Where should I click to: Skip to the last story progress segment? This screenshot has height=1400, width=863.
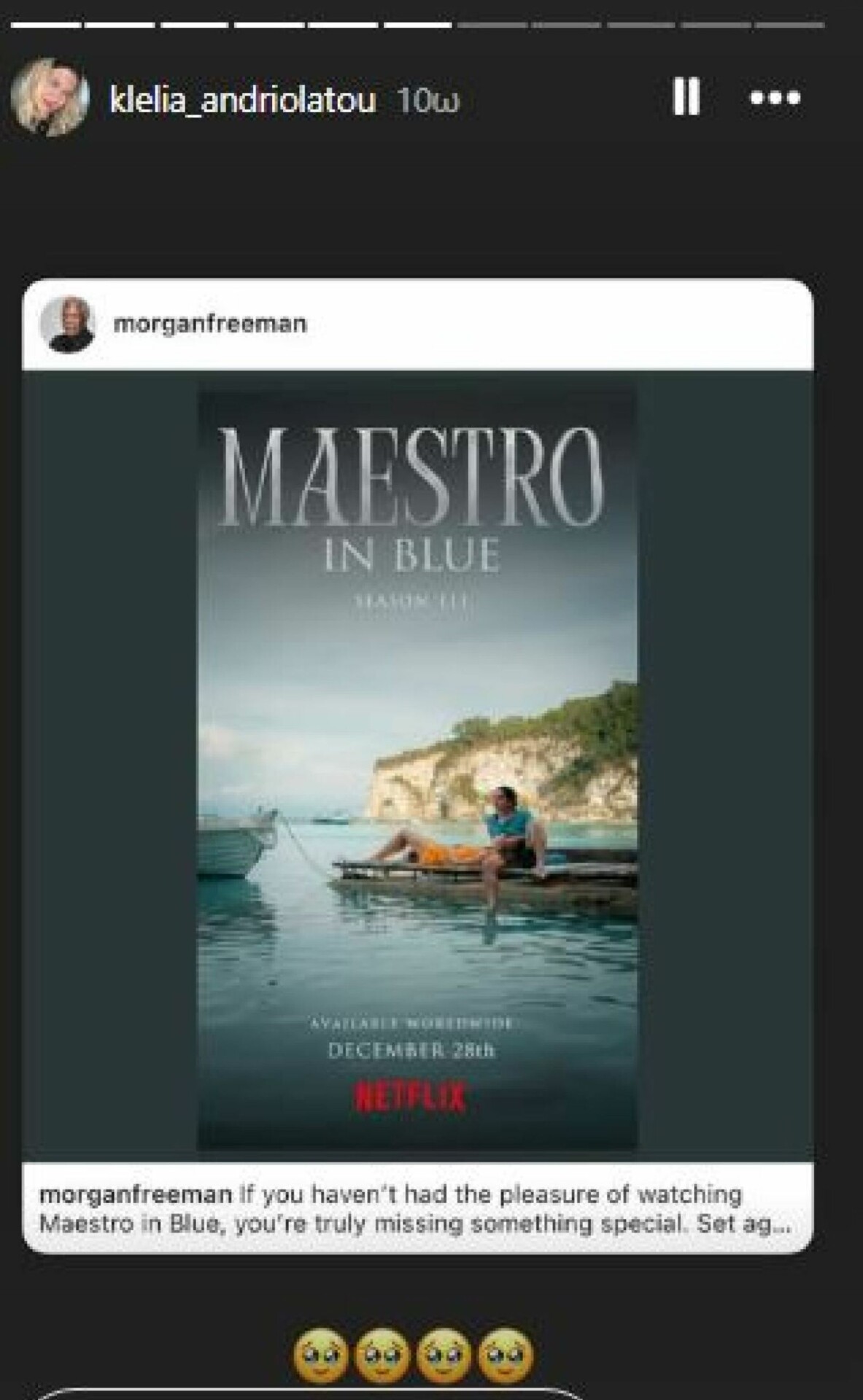(790, 26)
